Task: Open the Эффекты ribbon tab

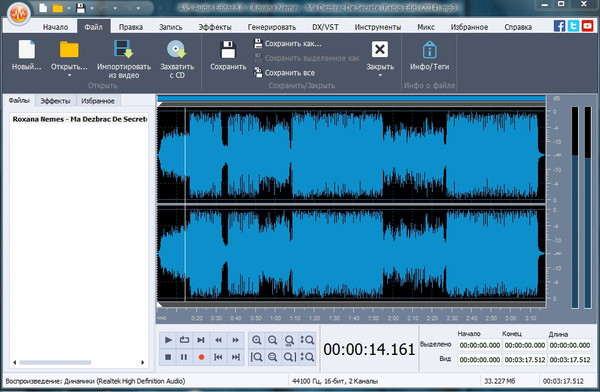Action: 215,27
